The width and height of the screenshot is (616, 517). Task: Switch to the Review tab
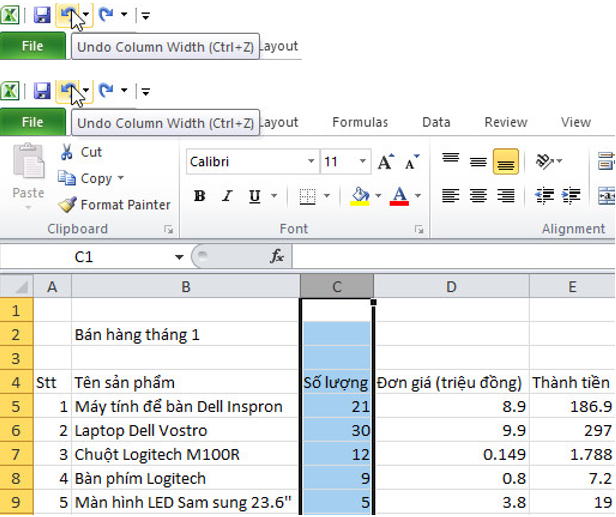(506, 123)
